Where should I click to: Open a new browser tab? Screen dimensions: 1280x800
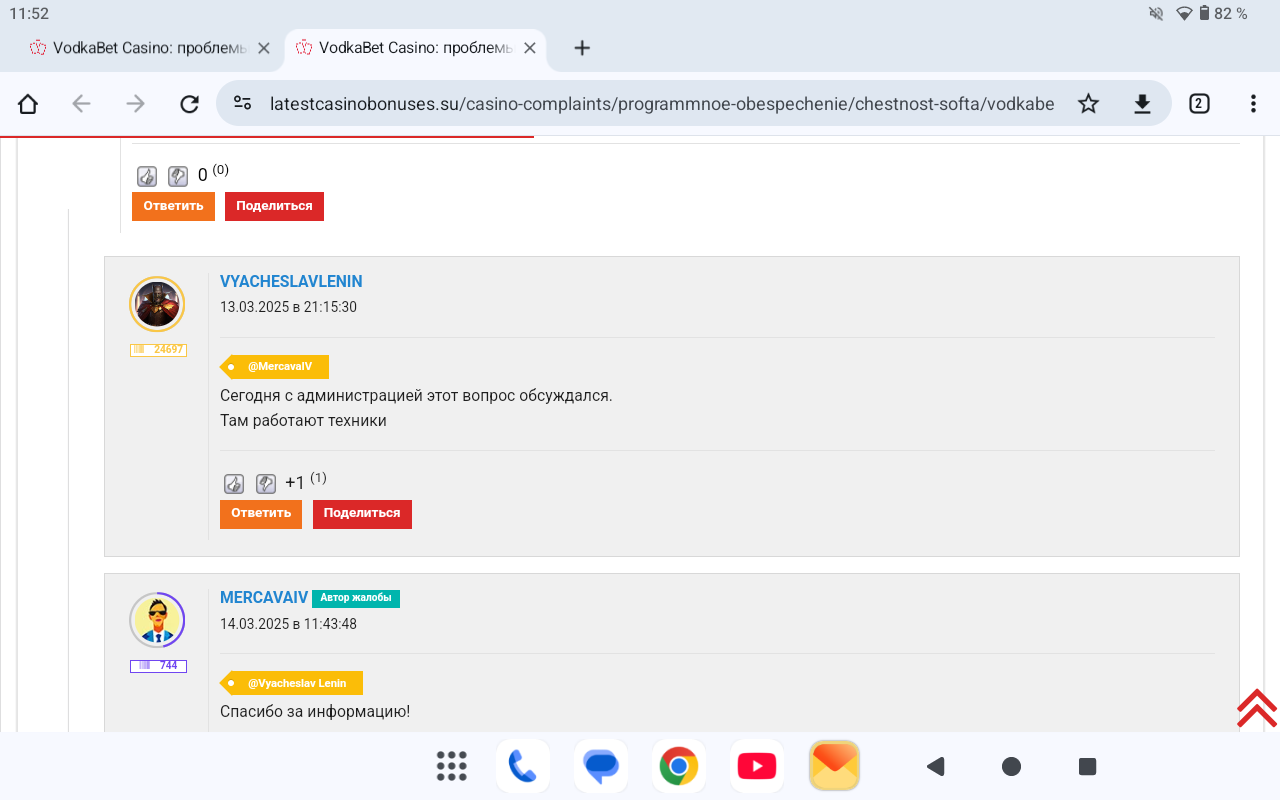click(582, 48)
